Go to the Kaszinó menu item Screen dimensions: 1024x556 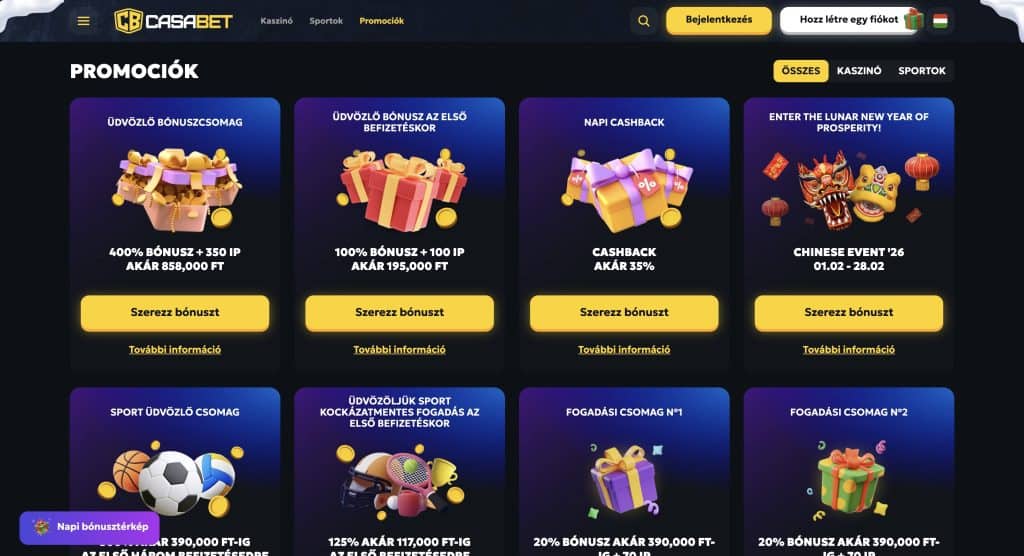(276, 21)
